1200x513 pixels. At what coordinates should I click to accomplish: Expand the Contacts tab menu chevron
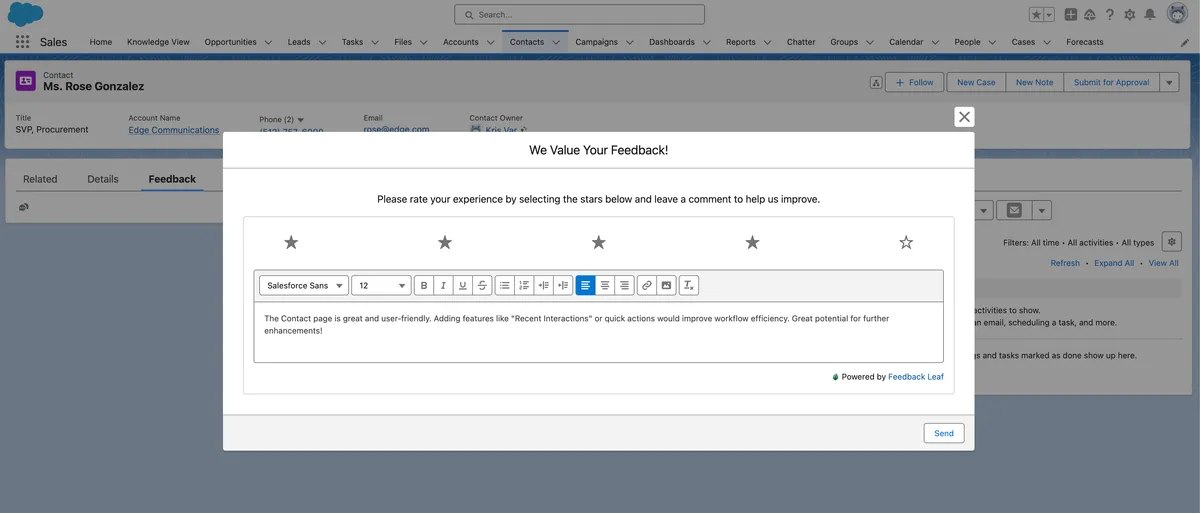[x=556, y=42]
